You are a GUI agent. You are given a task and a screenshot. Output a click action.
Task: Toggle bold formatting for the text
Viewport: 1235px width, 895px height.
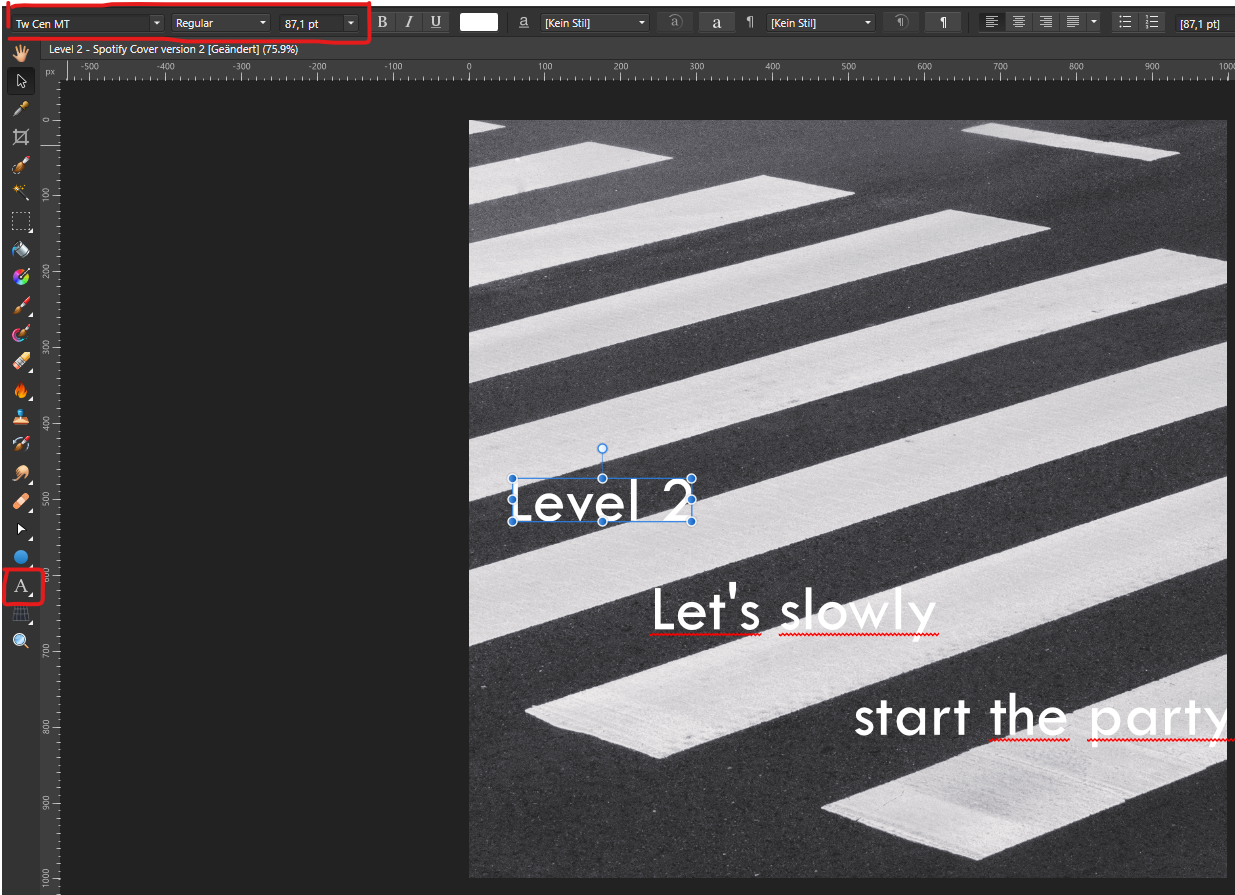[x=383, y=21]
